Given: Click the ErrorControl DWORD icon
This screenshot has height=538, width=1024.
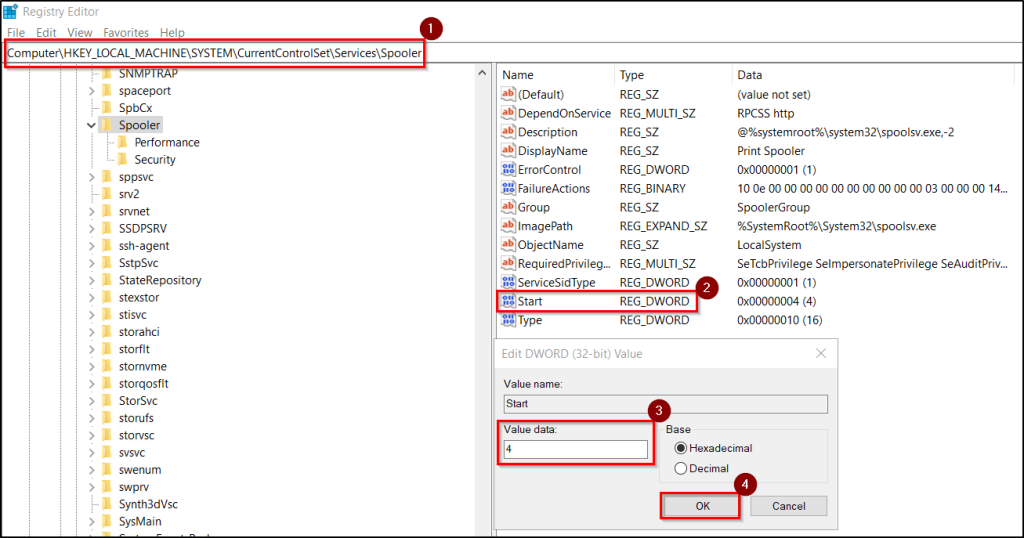Looking at the screenshot, I should coord(508,170).
